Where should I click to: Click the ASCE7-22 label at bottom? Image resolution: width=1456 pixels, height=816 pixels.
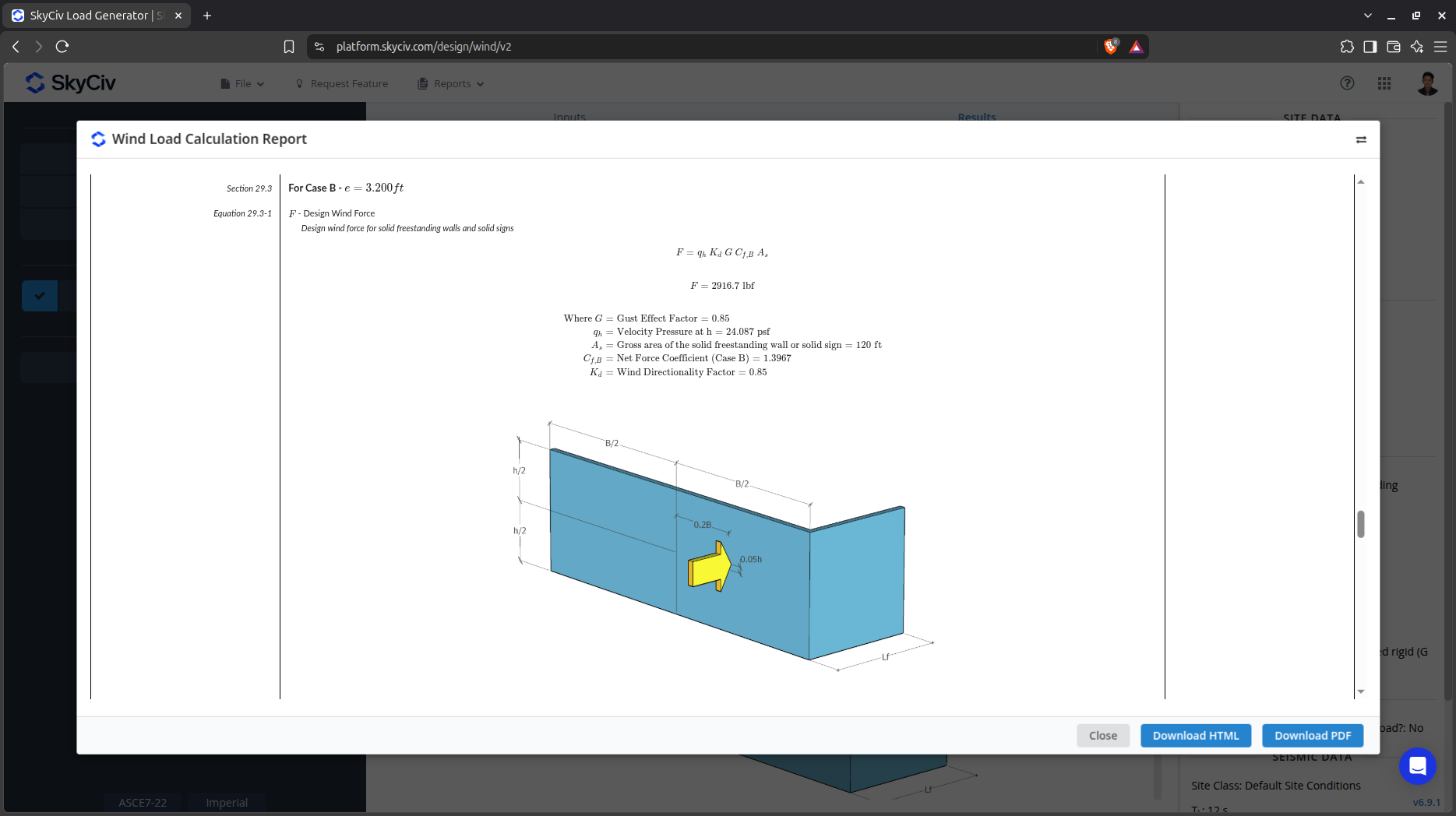(x=143, y=803)
